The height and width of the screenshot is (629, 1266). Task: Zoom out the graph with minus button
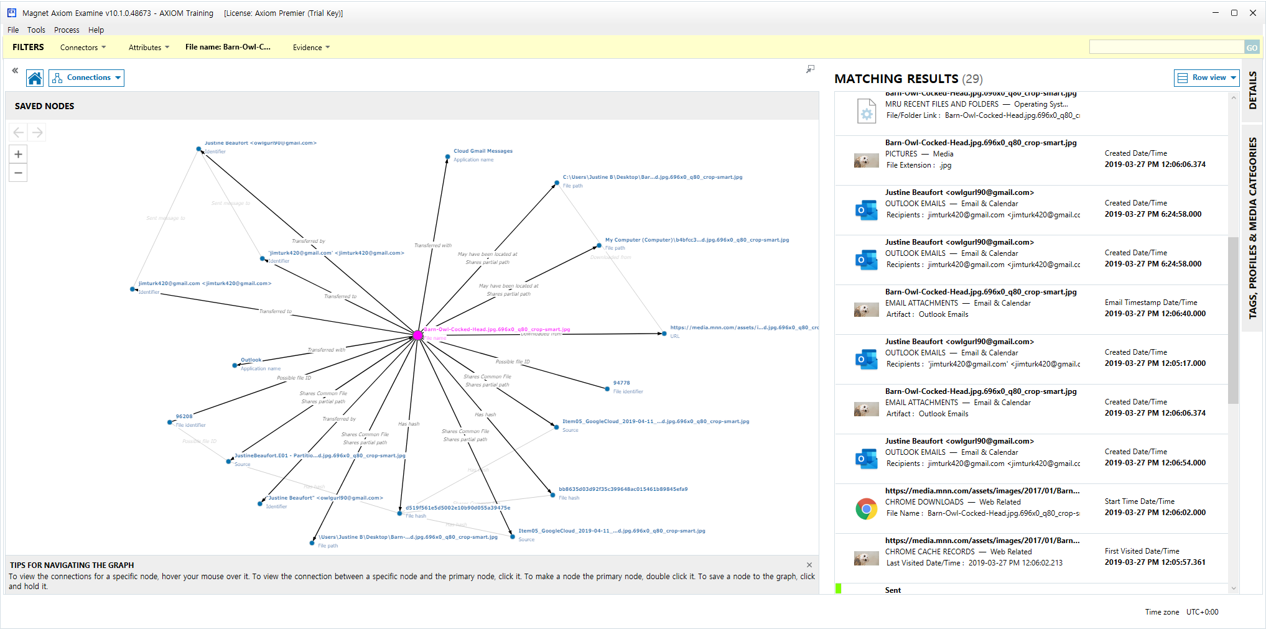click(18, 173)
